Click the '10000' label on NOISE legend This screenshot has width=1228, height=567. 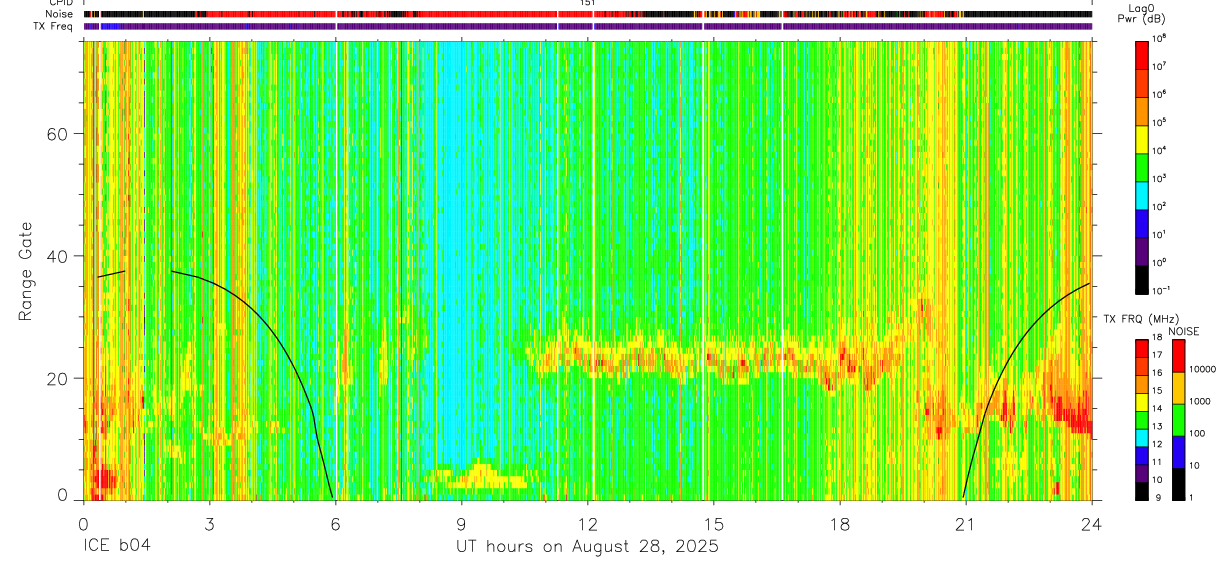pyautogui.click(x=1203, y=369)
